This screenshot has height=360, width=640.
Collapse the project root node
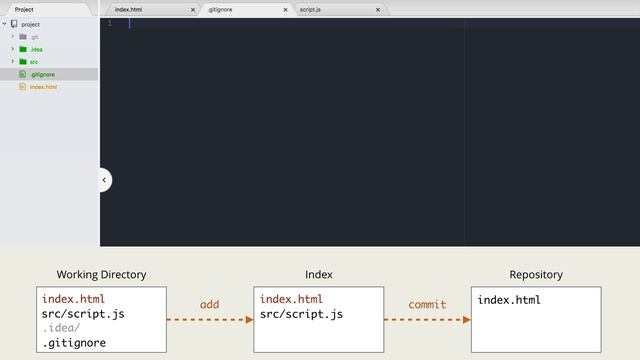4,24
